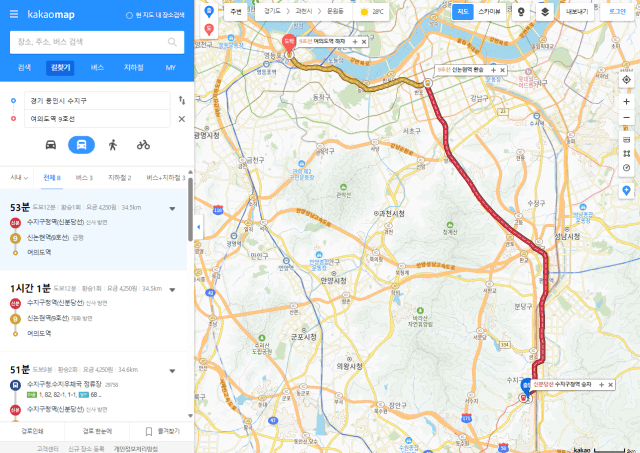Click the 로그인 button

pyautogui.click(x=617, y=12)
